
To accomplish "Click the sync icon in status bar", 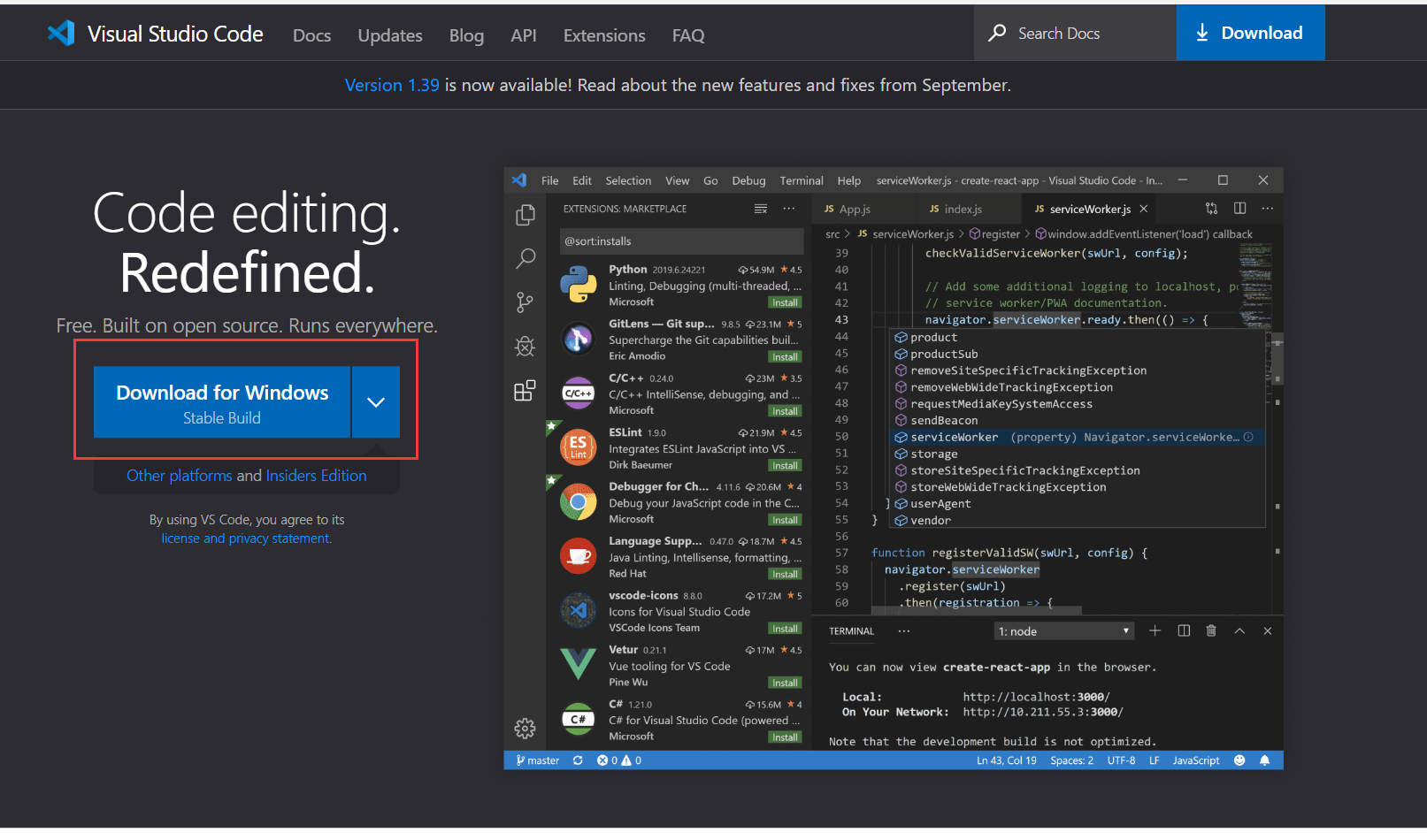I will [x=578, y=760].
